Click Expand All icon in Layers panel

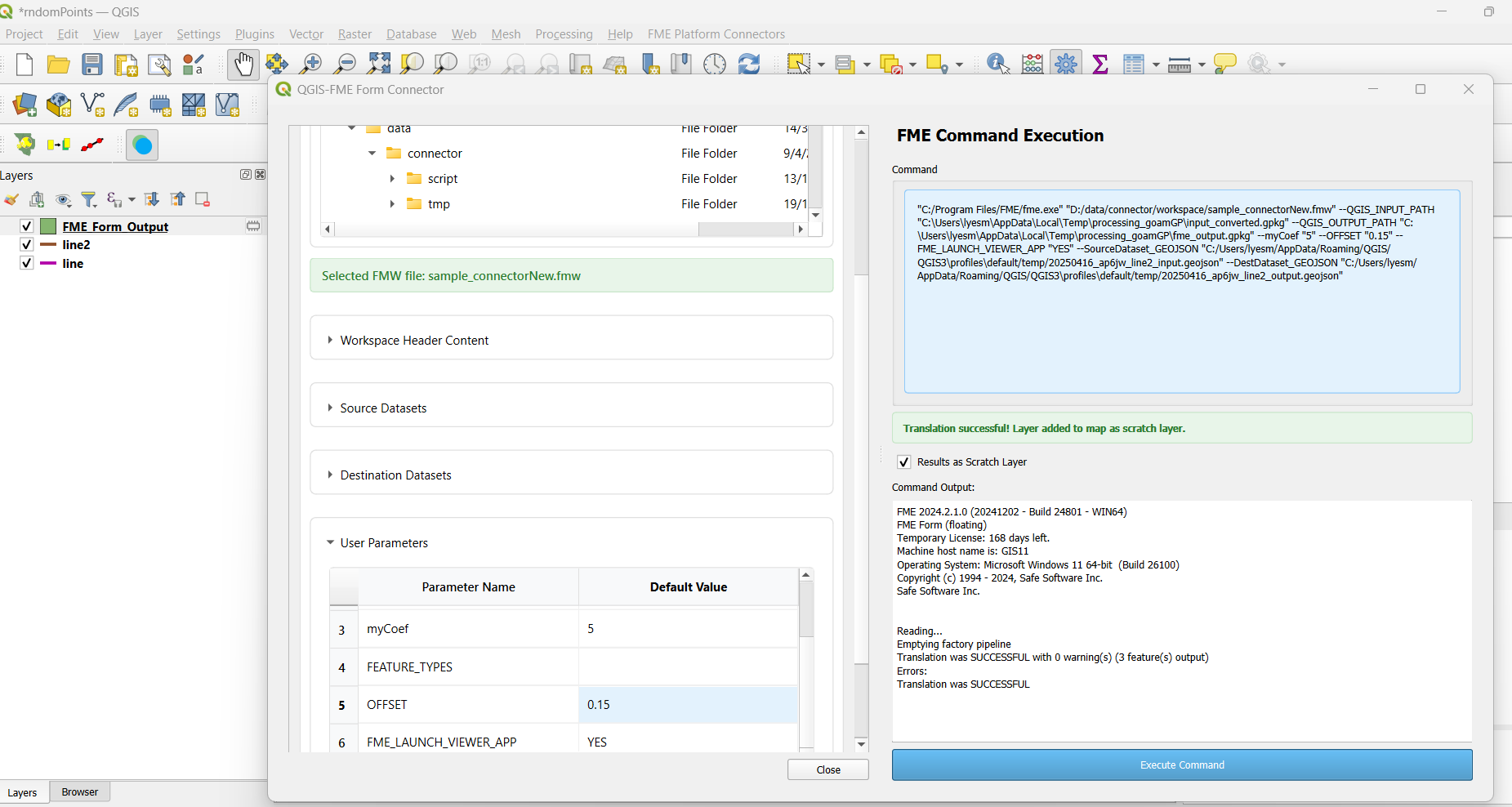click(x=152, y=199)
